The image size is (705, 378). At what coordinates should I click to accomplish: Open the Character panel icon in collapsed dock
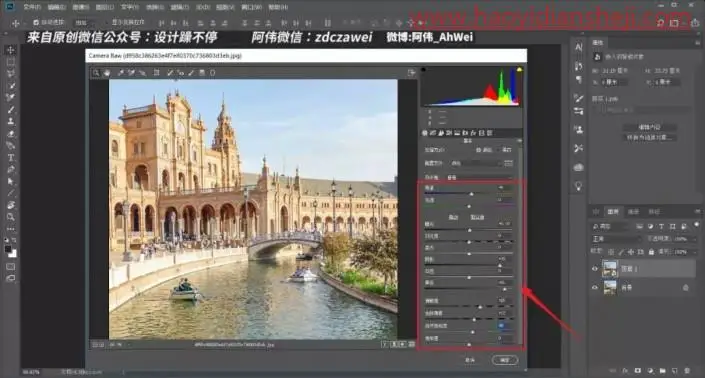tap(579, 47)
